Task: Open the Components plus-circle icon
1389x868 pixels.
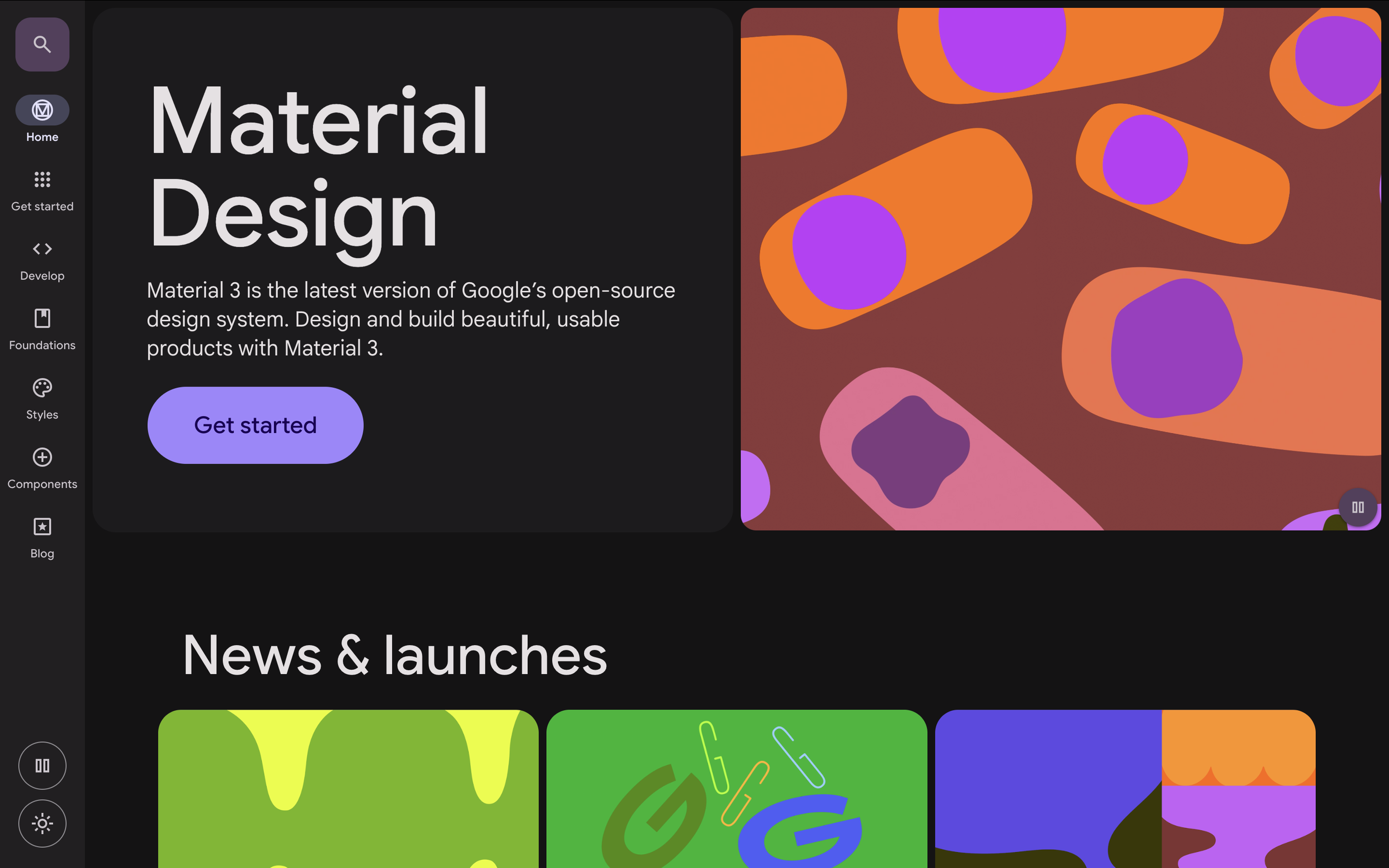Action: click(x=42, y=457)
